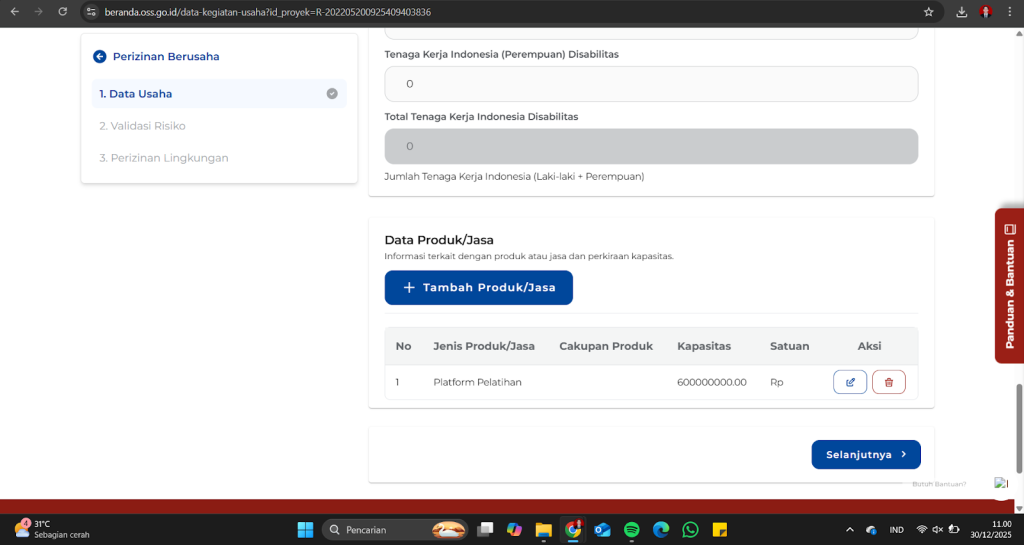Open the Chrome three-dot menu
The image size is (1024, 545).
[1010, 12]
